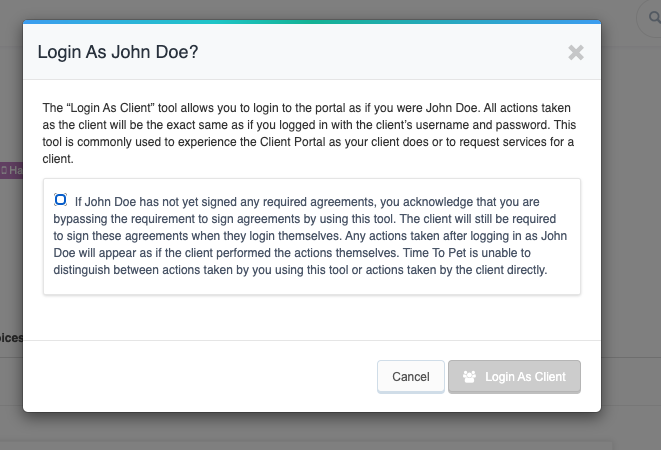The height and width of the screenshot is (450, 661).
Task: Click the paragraph starting "The "Login As Client" tool"
Action: 309,133
